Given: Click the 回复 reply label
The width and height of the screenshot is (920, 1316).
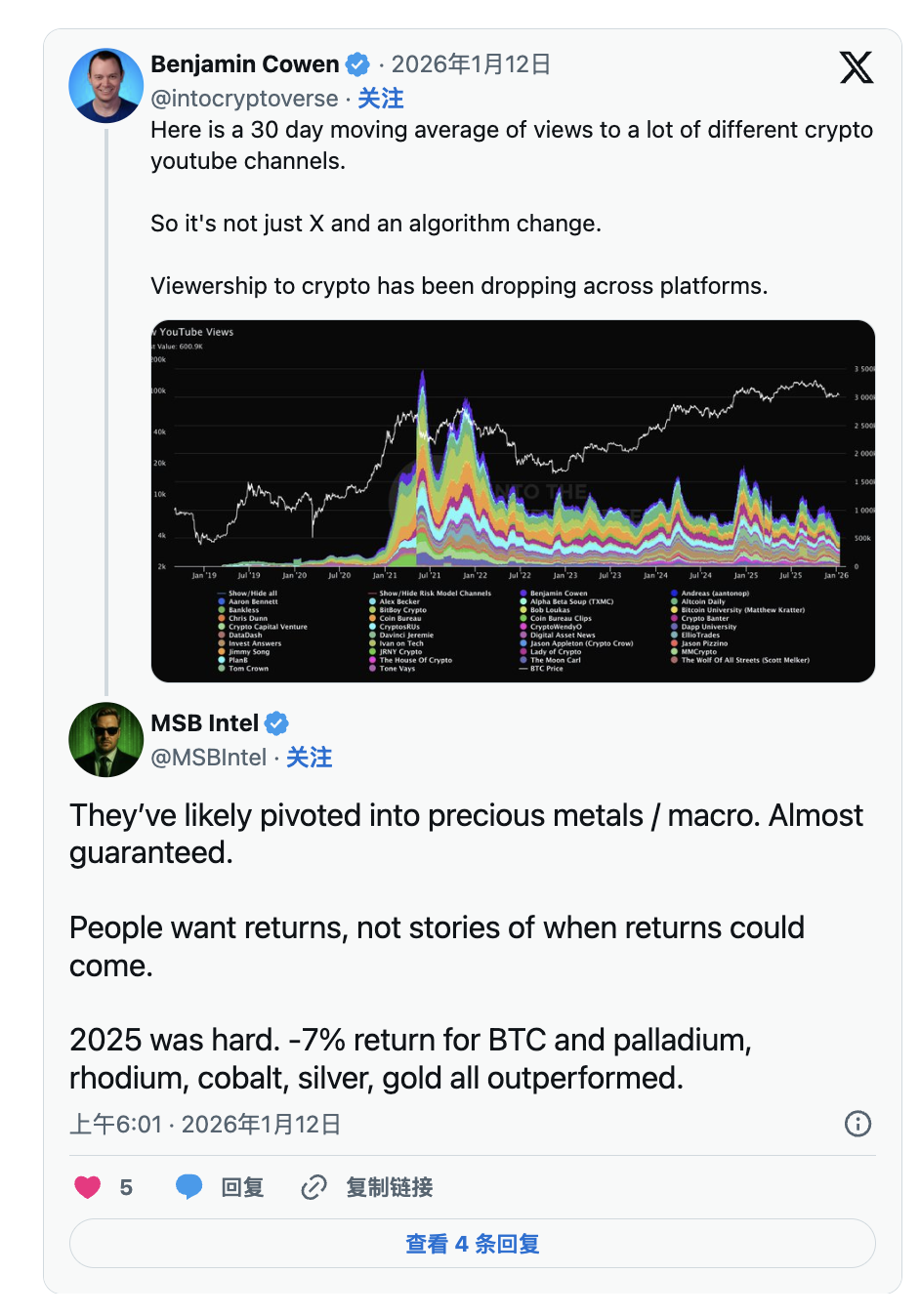Looking at the screenshot, I should [242, 1187].
